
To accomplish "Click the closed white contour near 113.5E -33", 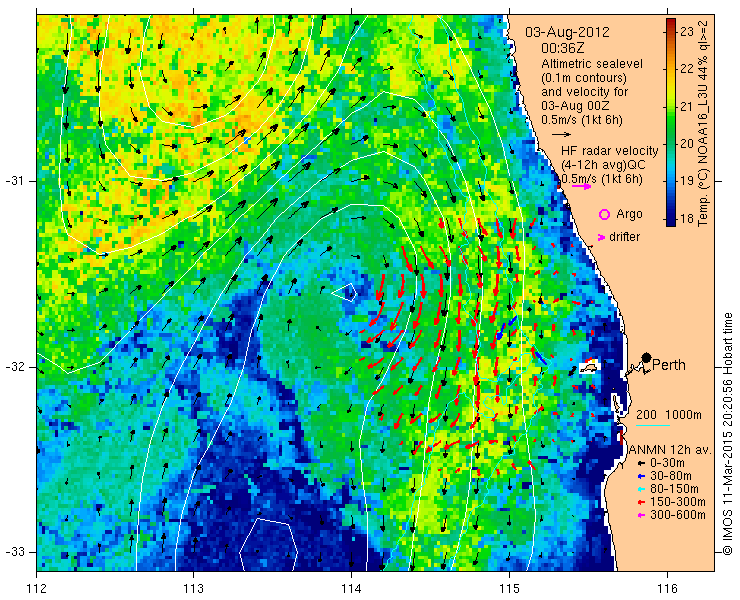I will pyautogui.click(x=269, y=544).
